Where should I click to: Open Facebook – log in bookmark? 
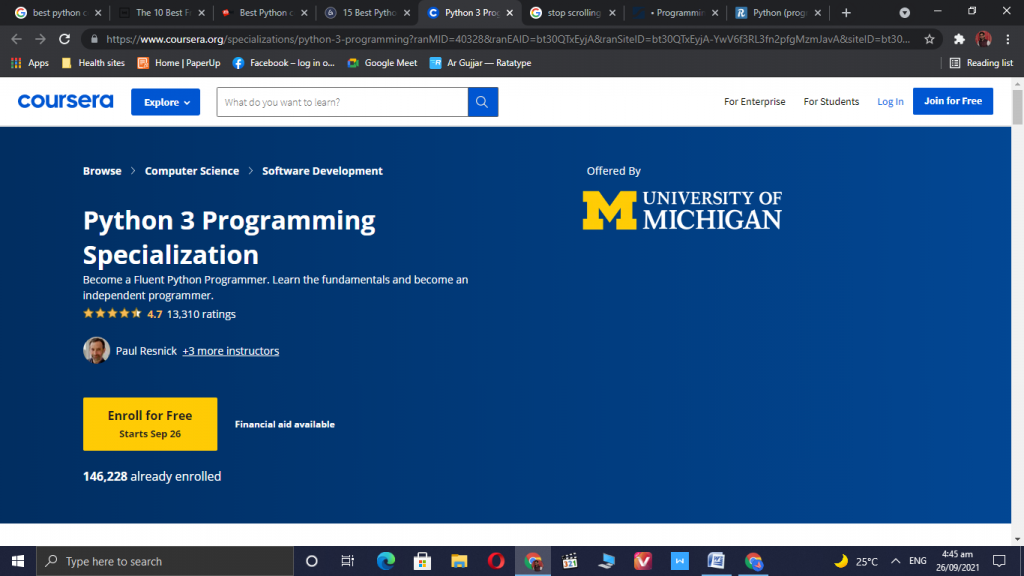click(x=283, y=63)
